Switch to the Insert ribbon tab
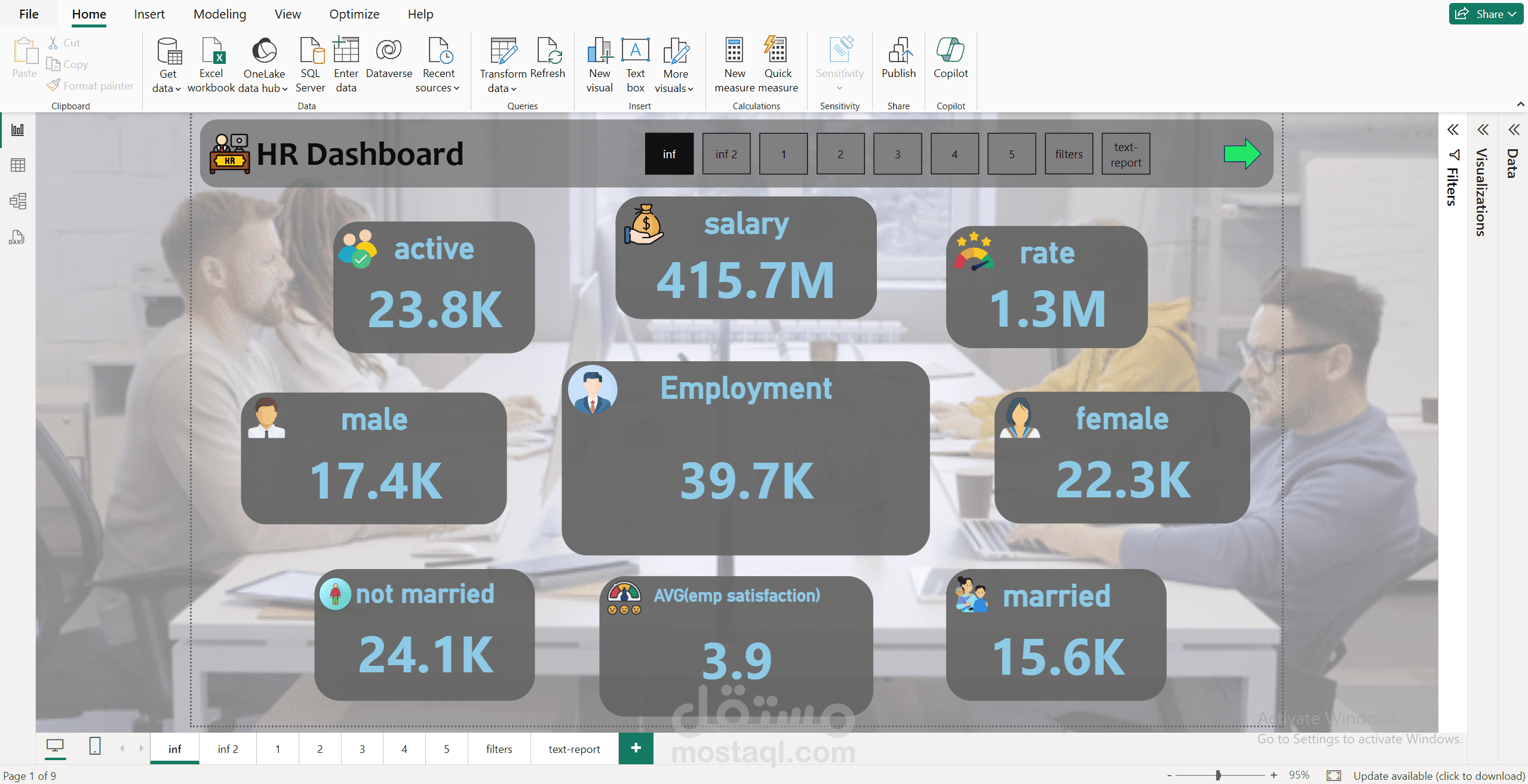 pyautogui.click(x=149, y=14)
